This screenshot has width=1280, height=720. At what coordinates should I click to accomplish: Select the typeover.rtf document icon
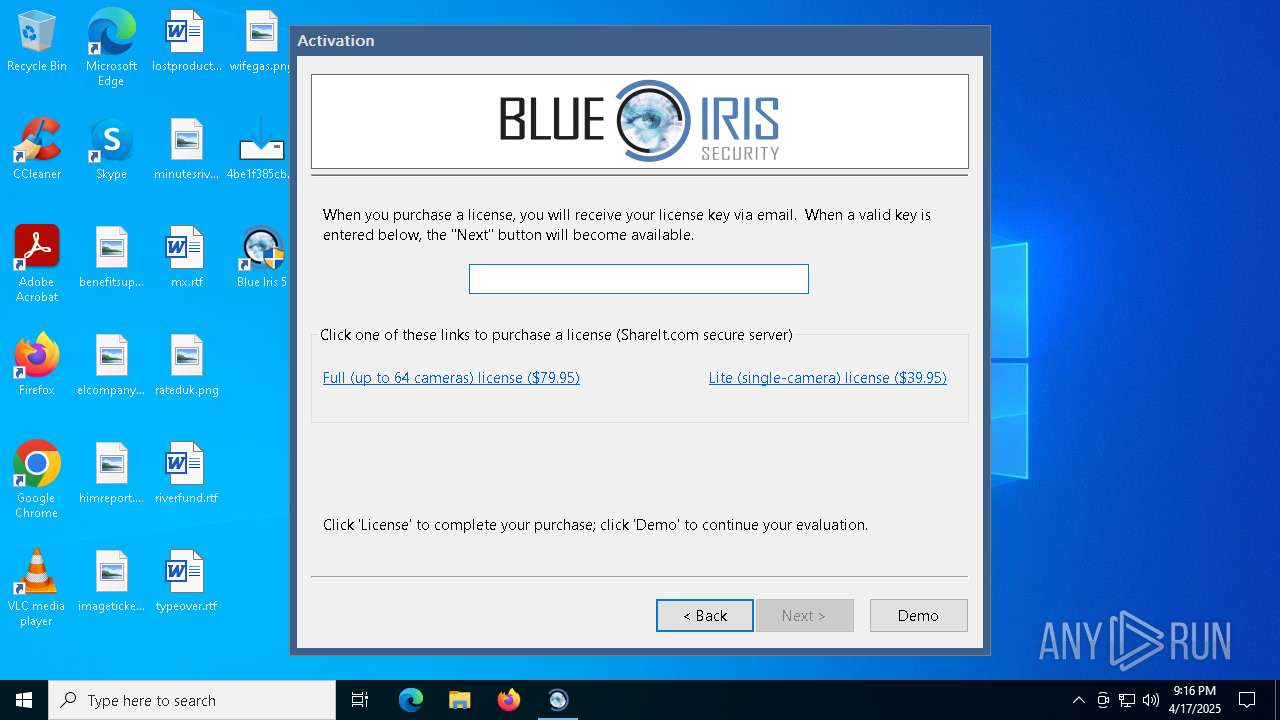186,582
